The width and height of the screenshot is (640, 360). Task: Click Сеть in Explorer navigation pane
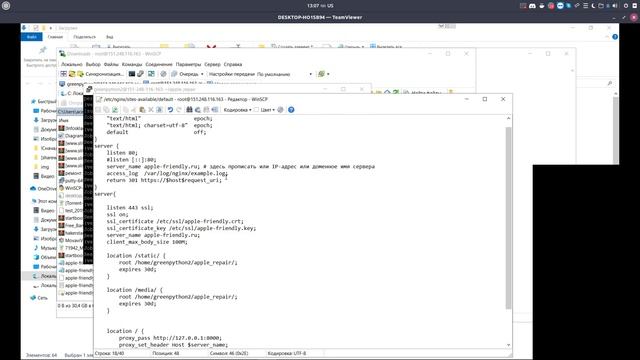pos(39,298)
